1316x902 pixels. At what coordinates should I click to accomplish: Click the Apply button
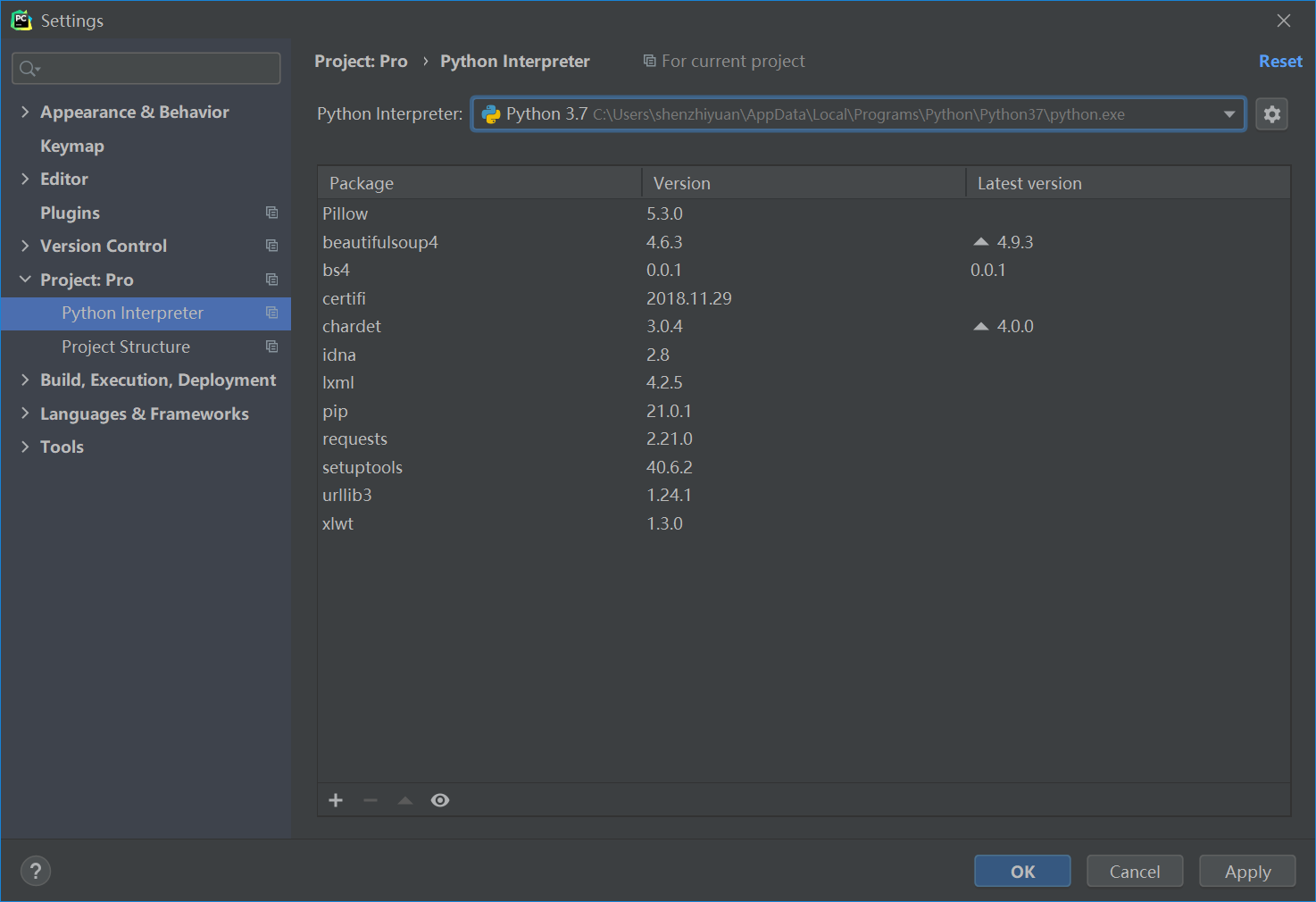[x=1247, y=871]
